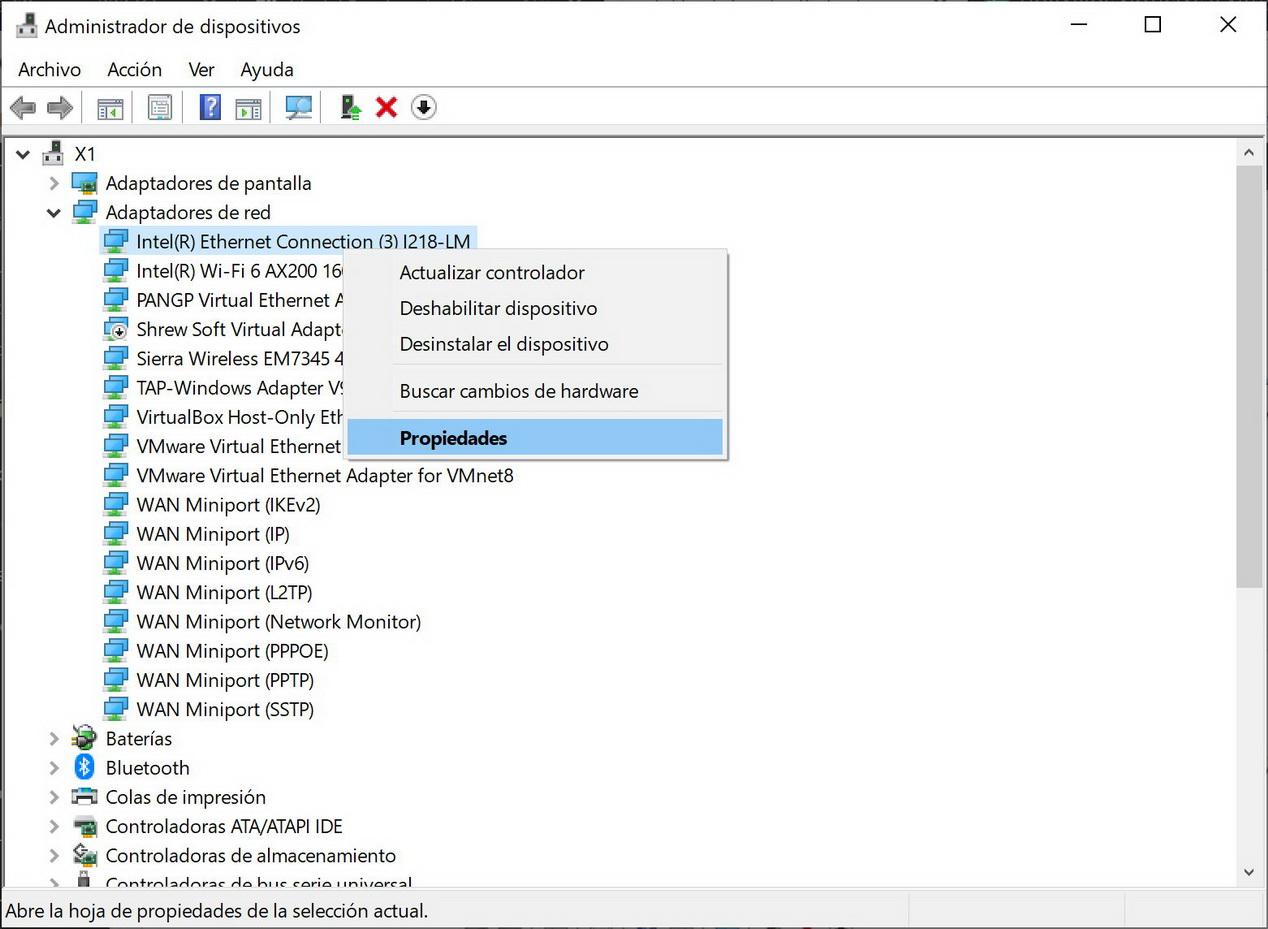Select WAN Miniport (PPPOE)

(x=232, y=651)
